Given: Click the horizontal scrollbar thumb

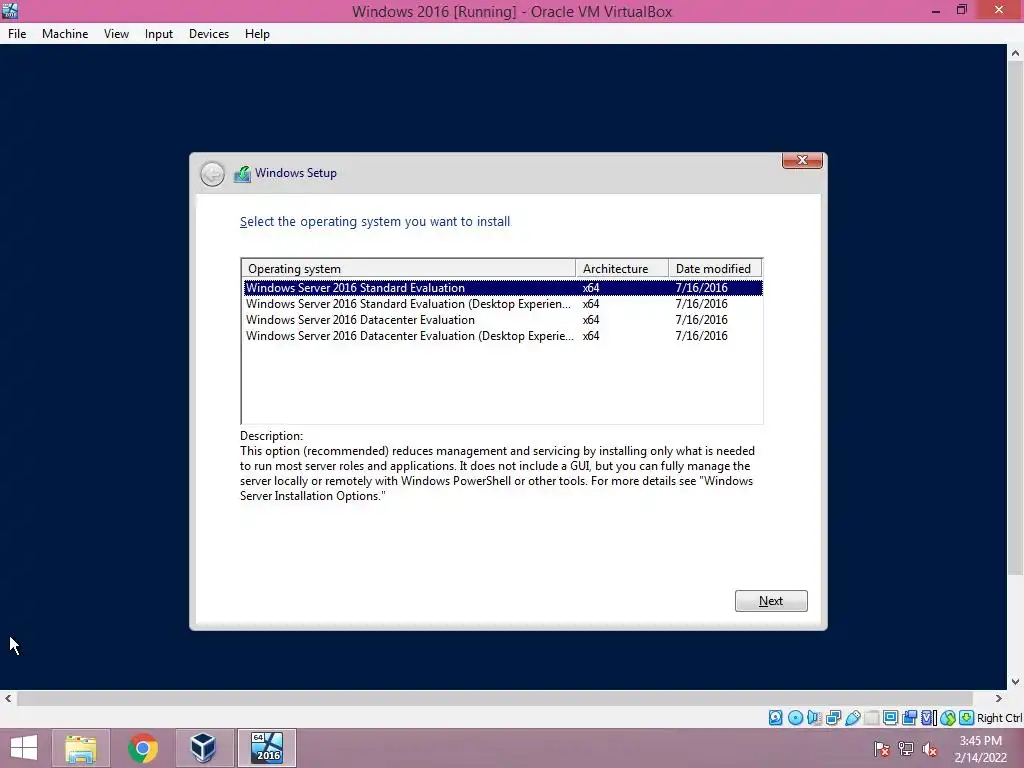Looking at the screenshot, I should click(495, 698).
